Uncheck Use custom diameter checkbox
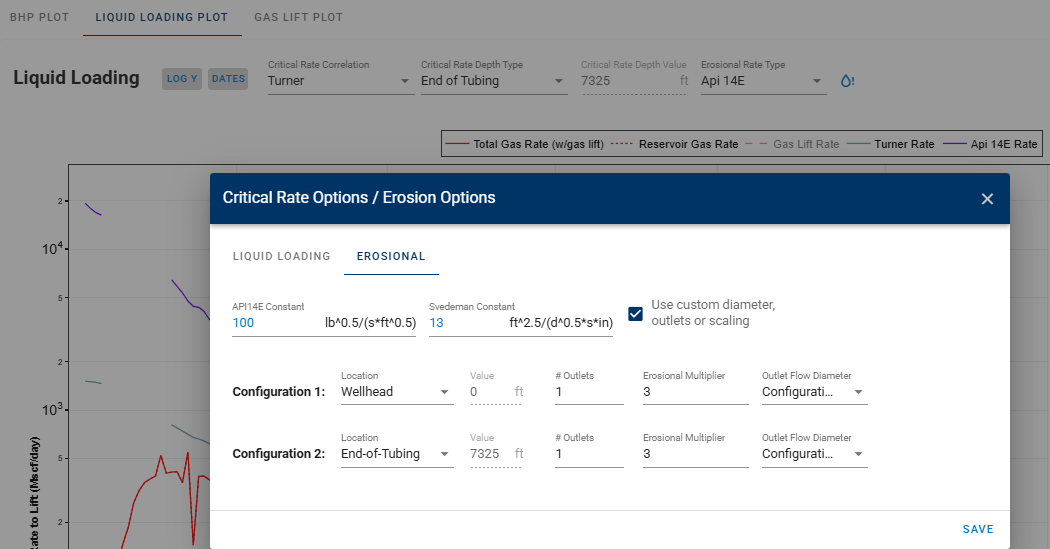Viewport: 1050px width, 549px height. [635, 313]
